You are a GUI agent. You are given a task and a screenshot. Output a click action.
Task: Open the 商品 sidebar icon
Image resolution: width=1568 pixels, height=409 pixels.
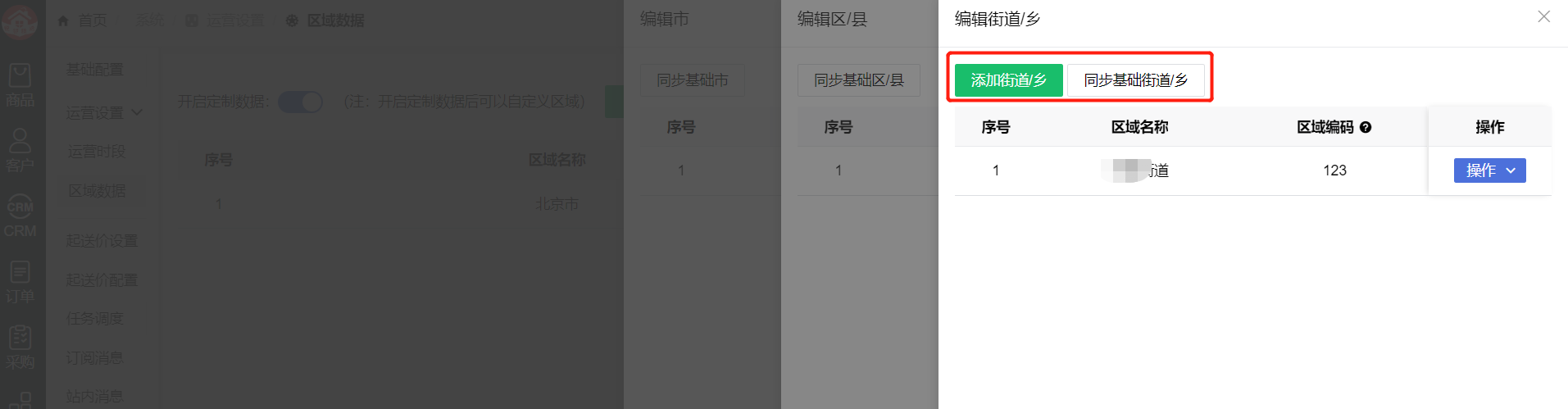pyautogui.click(x=20, y=85)
